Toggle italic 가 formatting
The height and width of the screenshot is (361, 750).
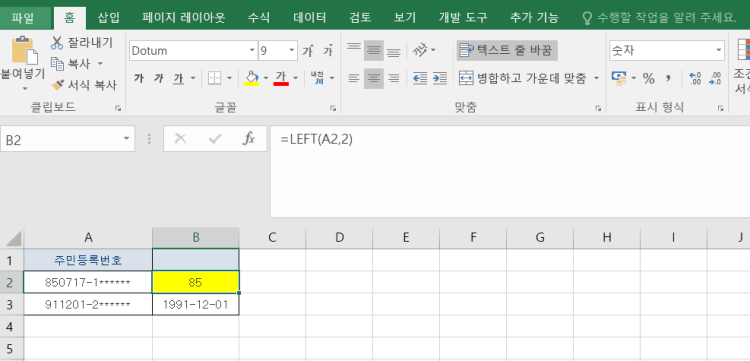click(x=159, y=78)
